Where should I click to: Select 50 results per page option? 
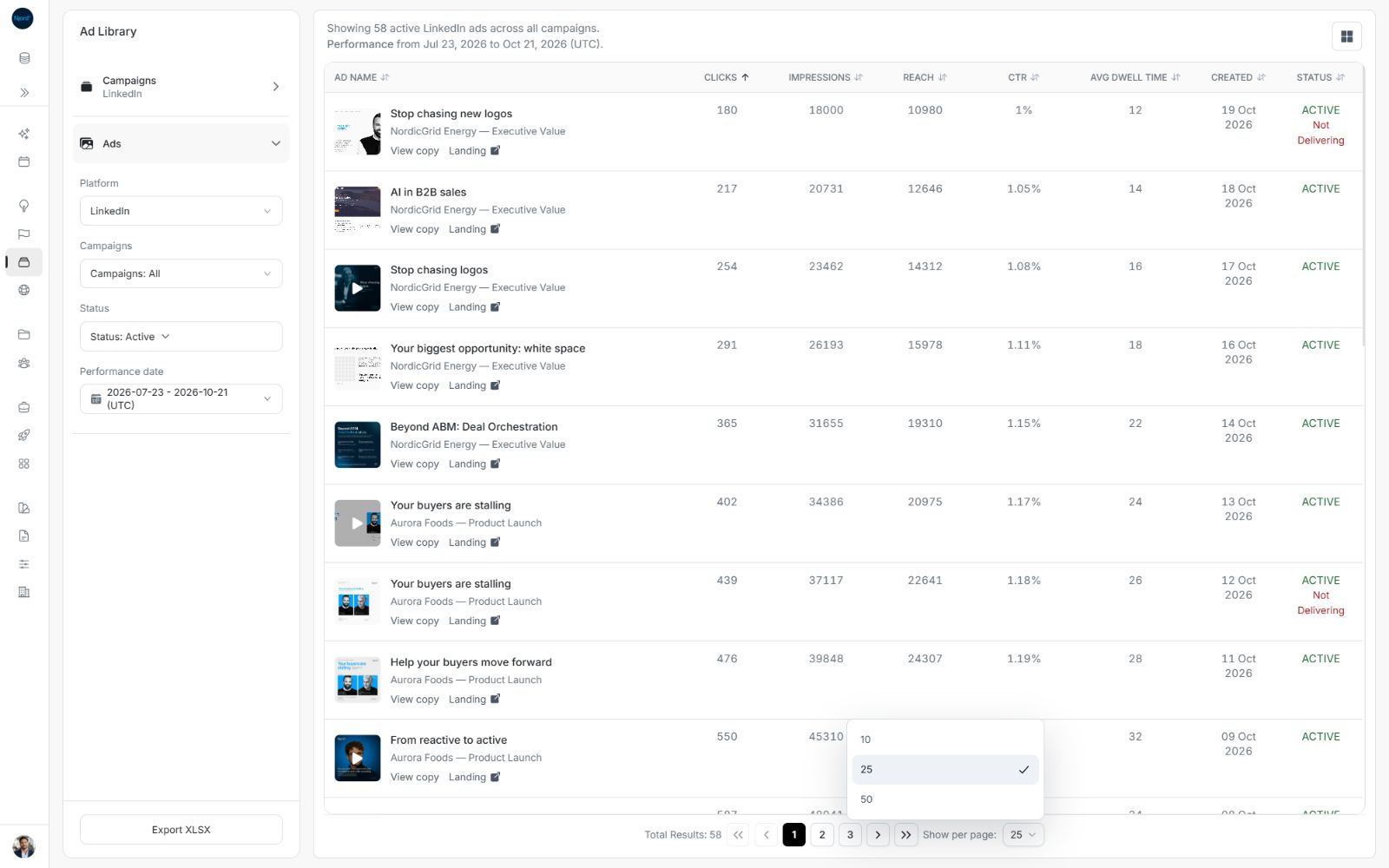pyautogui.click(x=945, y=799)
